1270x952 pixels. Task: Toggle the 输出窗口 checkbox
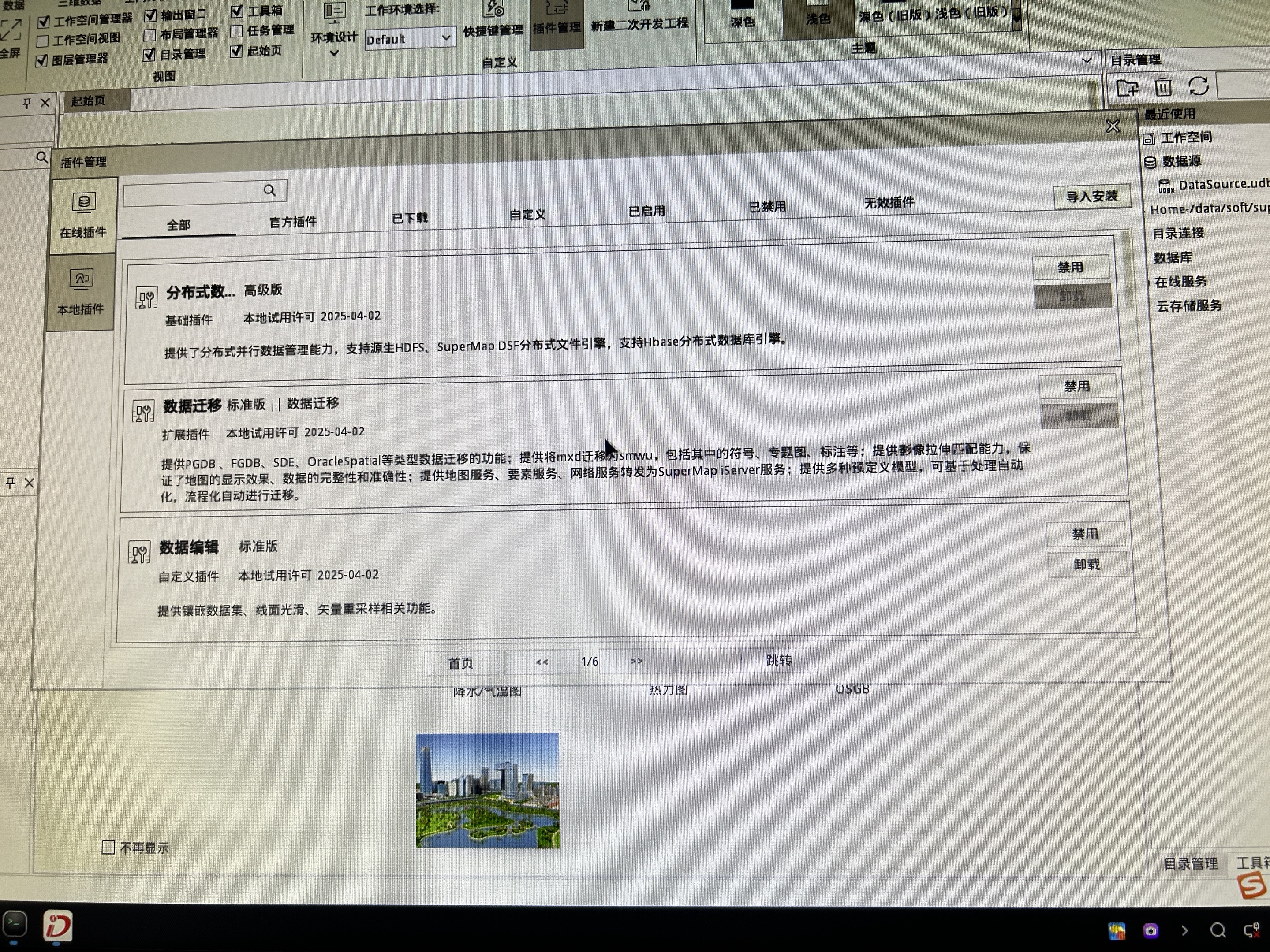click(x=150, y=15)
